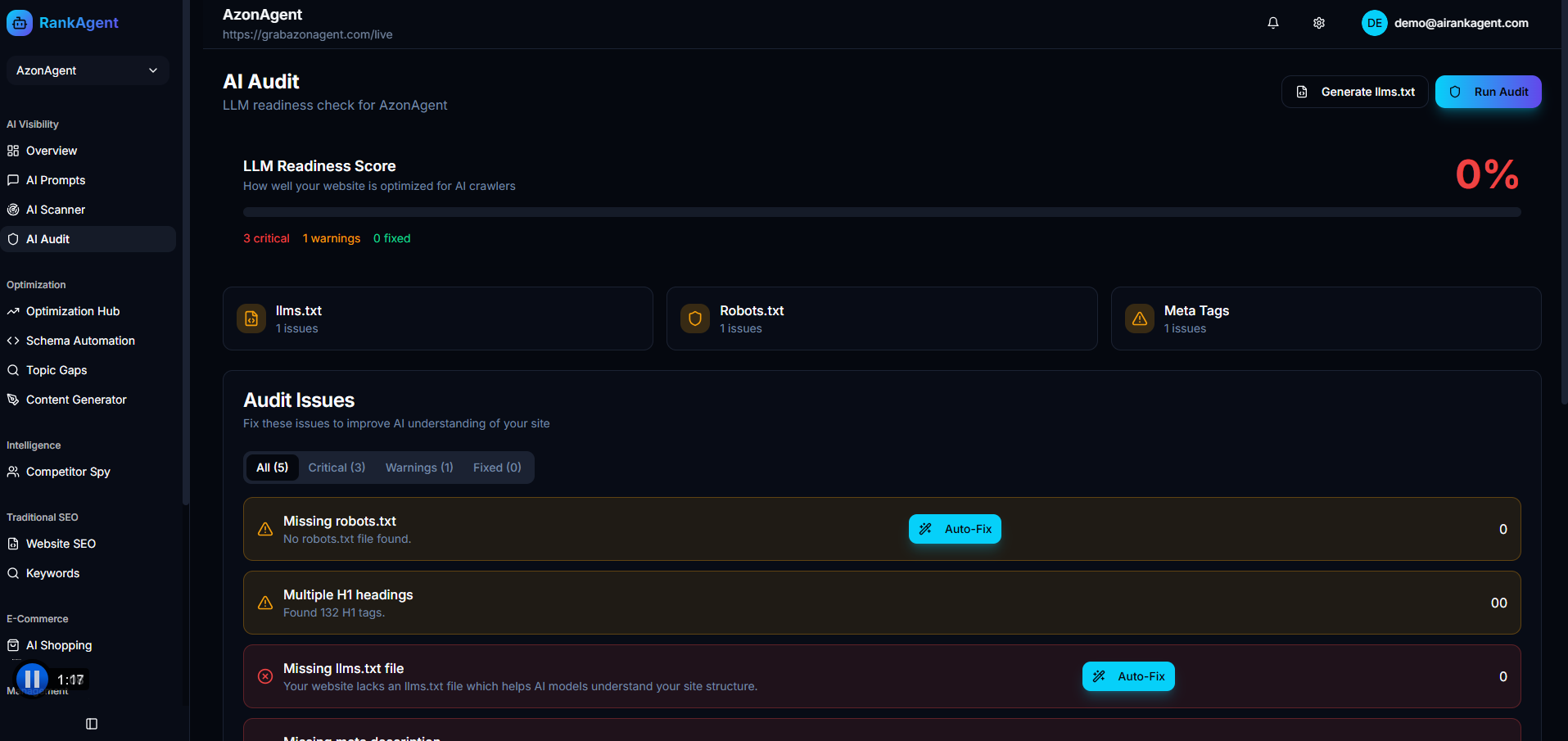The width and height of the screenshot is (1568, 741).
Task: Auto-Fix the Missing llms.txt file issue
Action: click(1128, 676)
